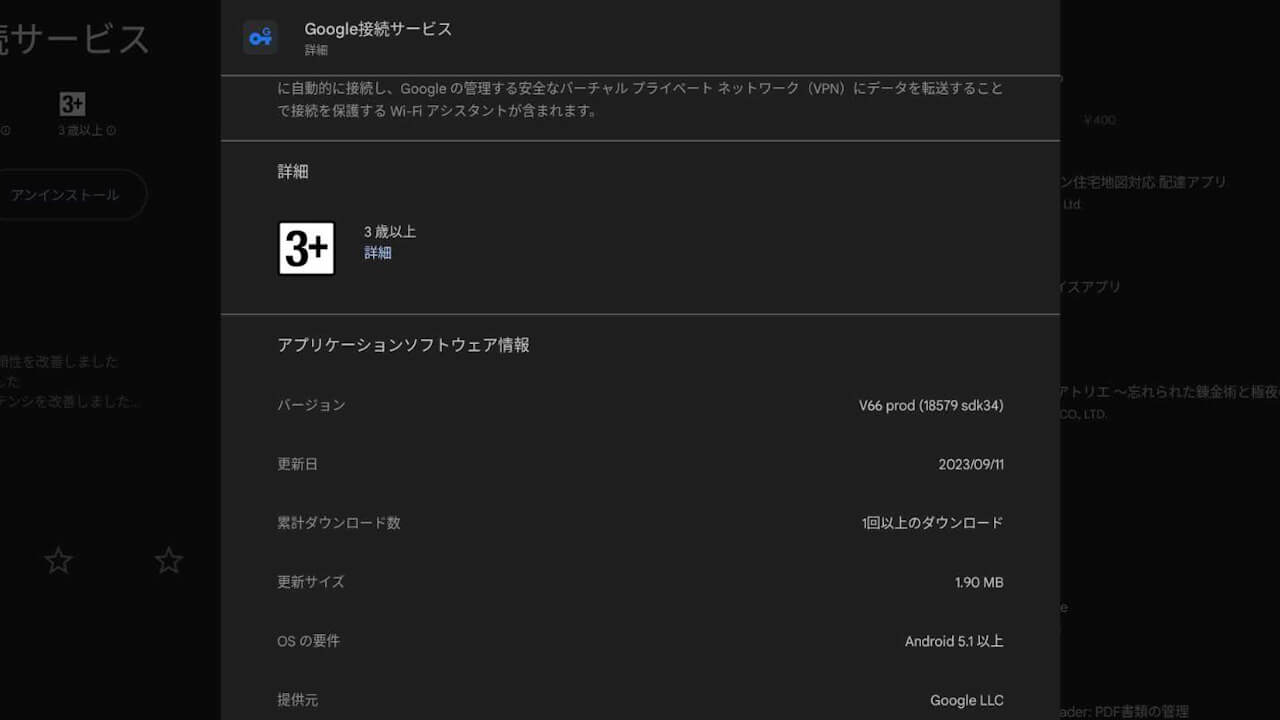This screenshot has width=1280, height=720.
Task: Open the ¥400 app listing on the right
Action: [x=1101, y=119]
